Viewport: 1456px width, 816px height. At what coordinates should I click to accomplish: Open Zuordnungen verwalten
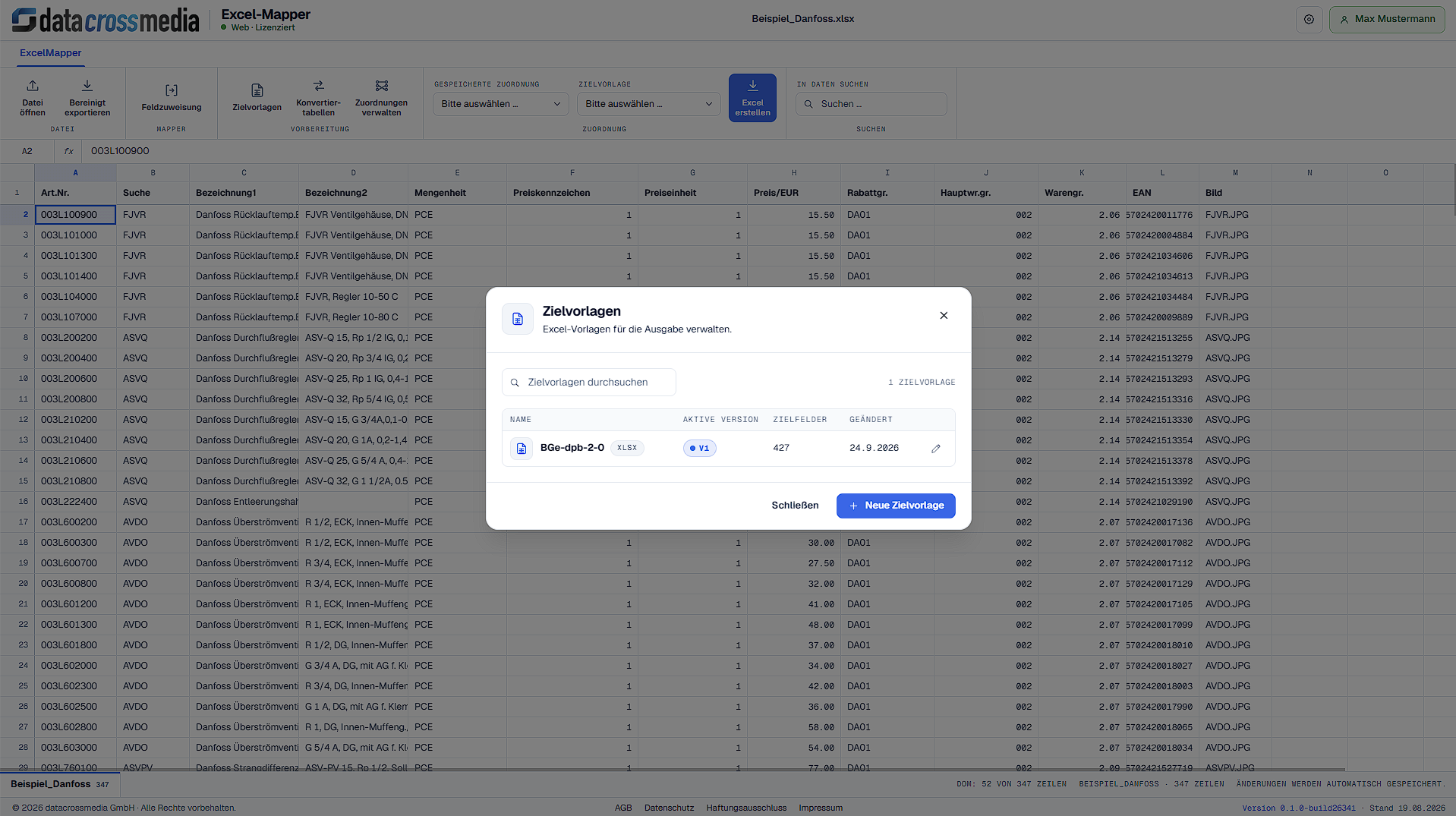pyautogui.click(x=381, y=98)
